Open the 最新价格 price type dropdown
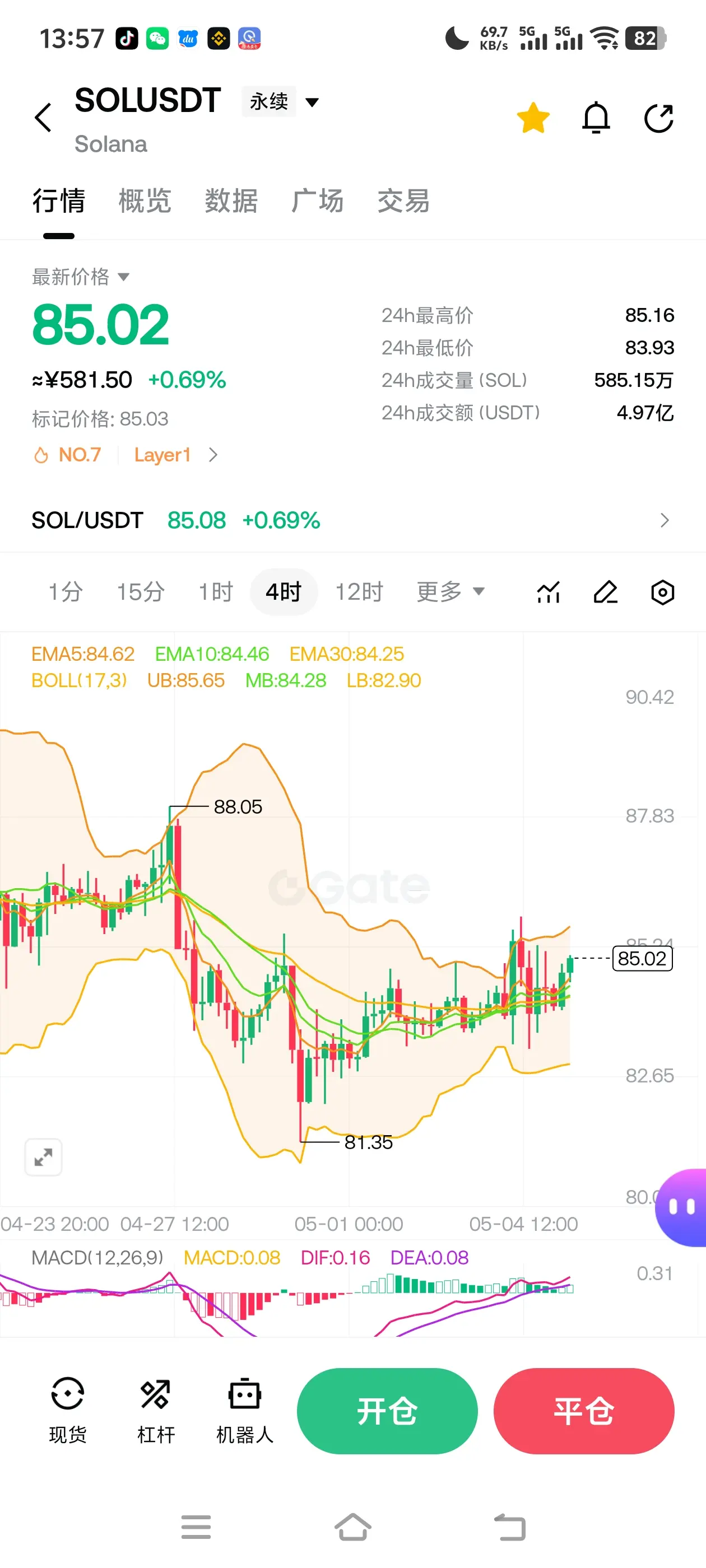This screenshot has height=1568, width=706. tap(81, 276)
